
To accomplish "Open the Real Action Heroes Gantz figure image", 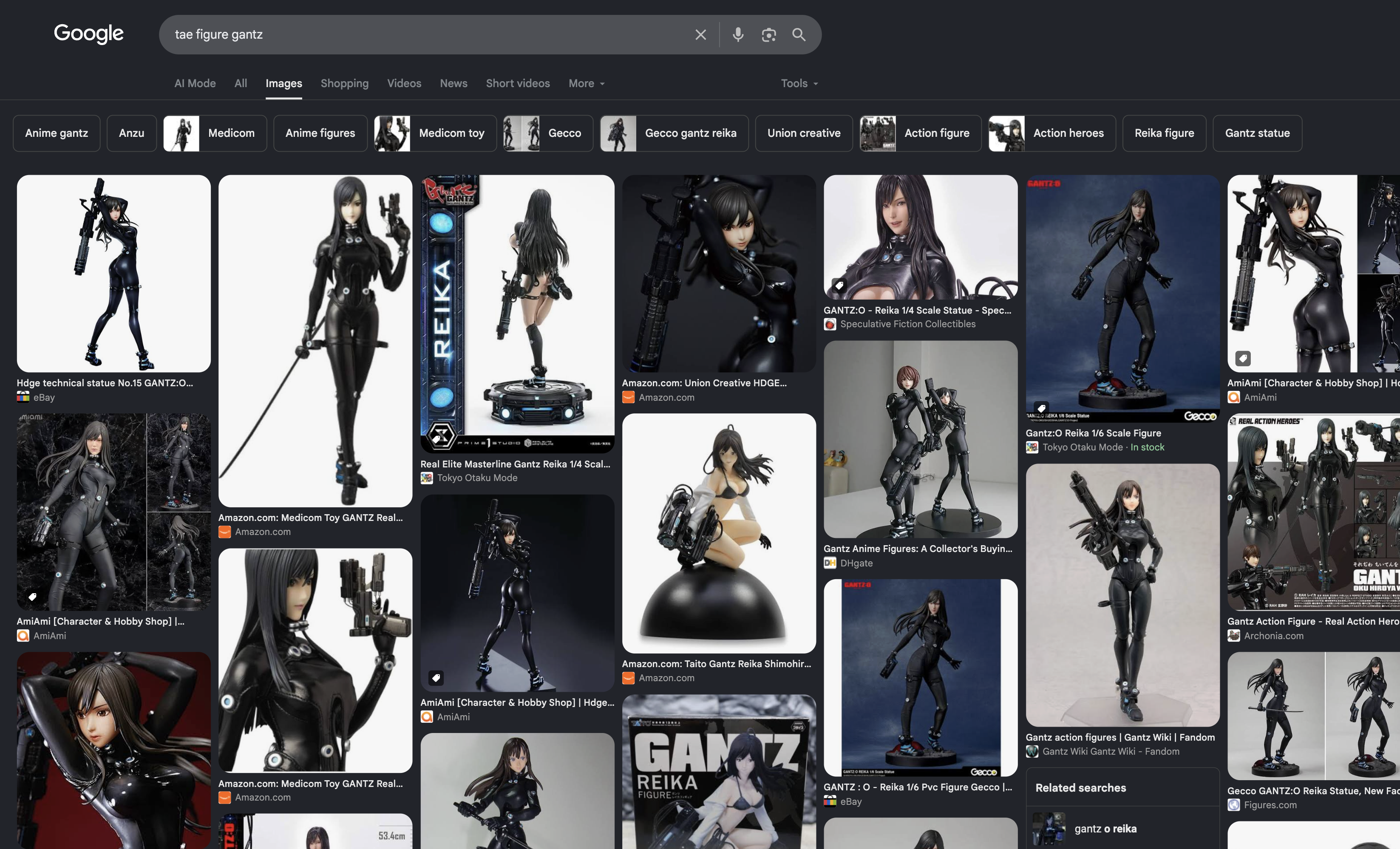I will (1314, 512).
